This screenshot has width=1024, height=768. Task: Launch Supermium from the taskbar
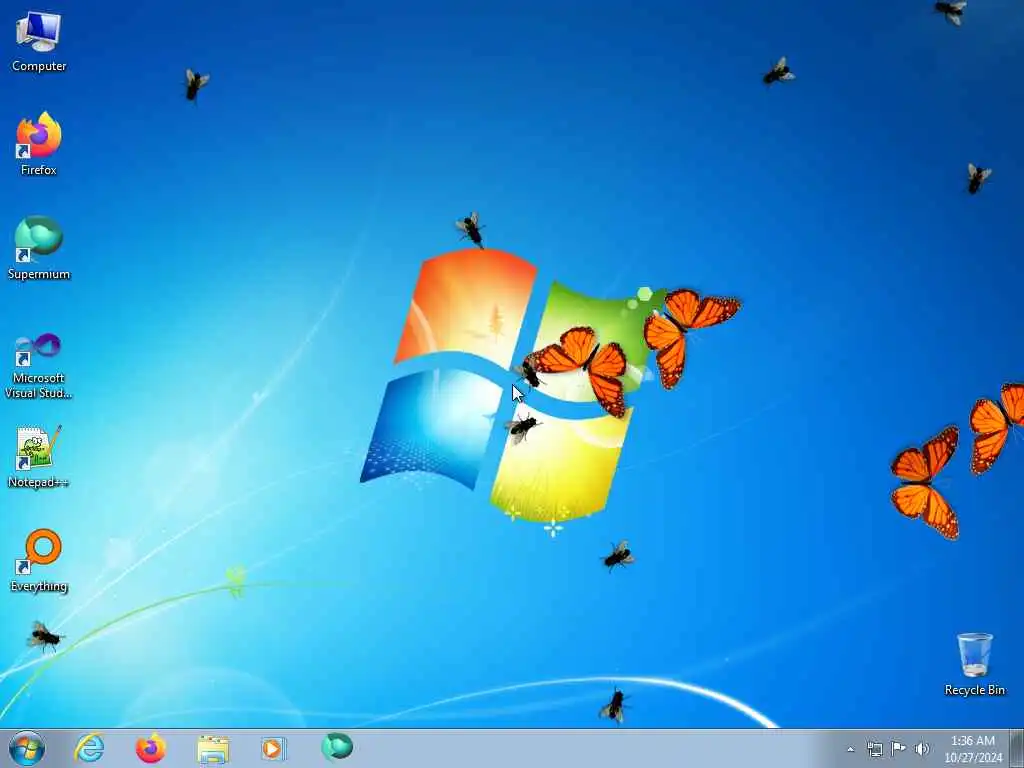(x=336, y=748)
